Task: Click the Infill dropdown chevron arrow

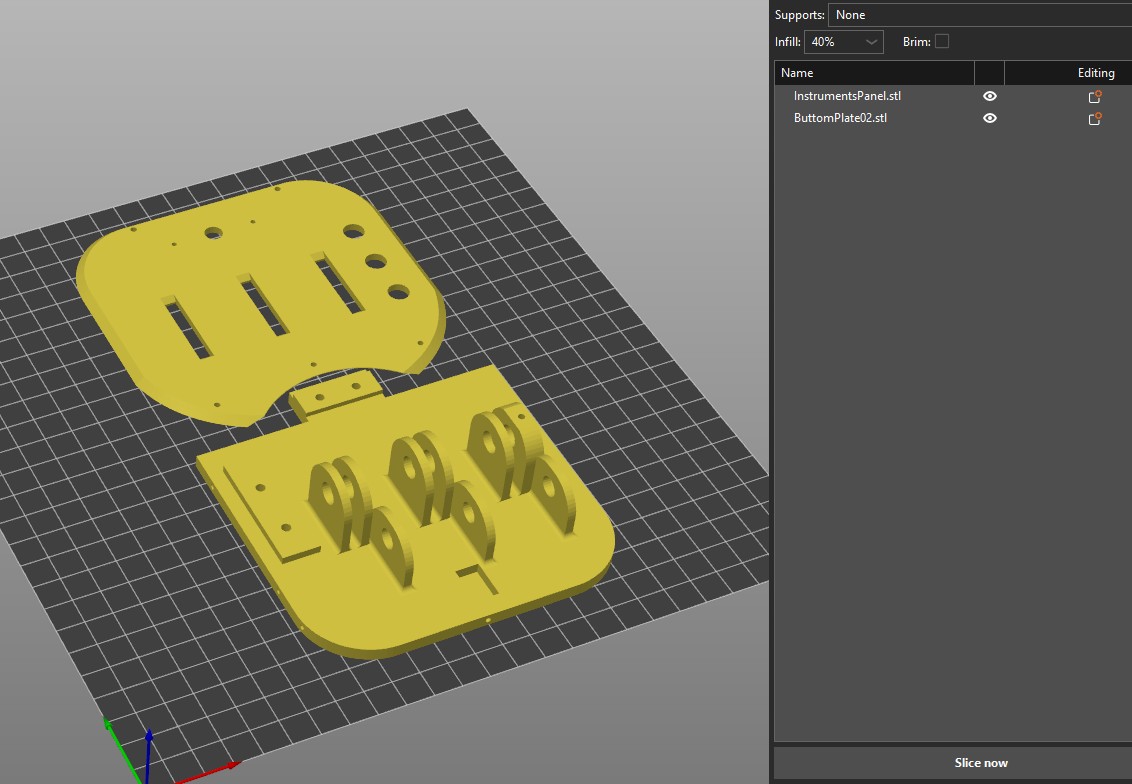Action: tap(872, 42)
